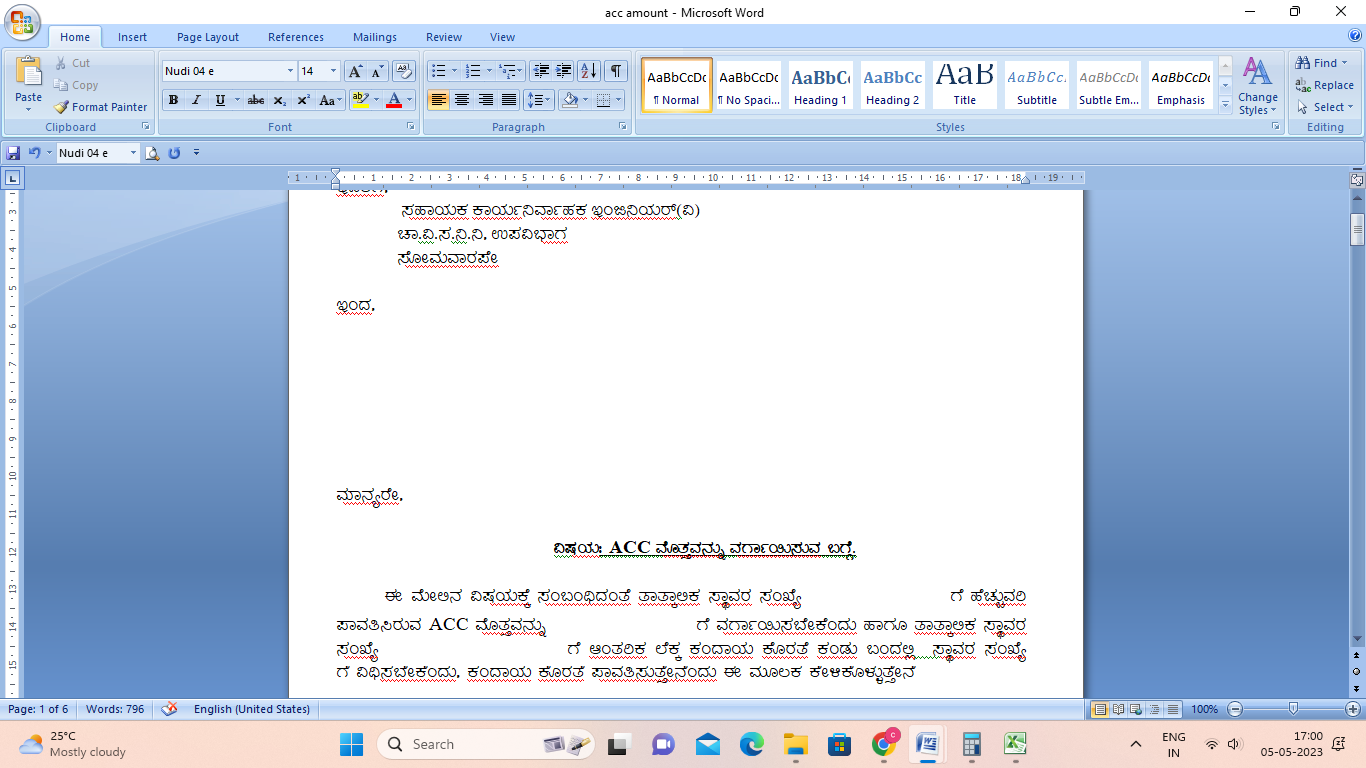The image size is (1366, 768).
Task: Switch to Outline view
Action: (1154, 709)
